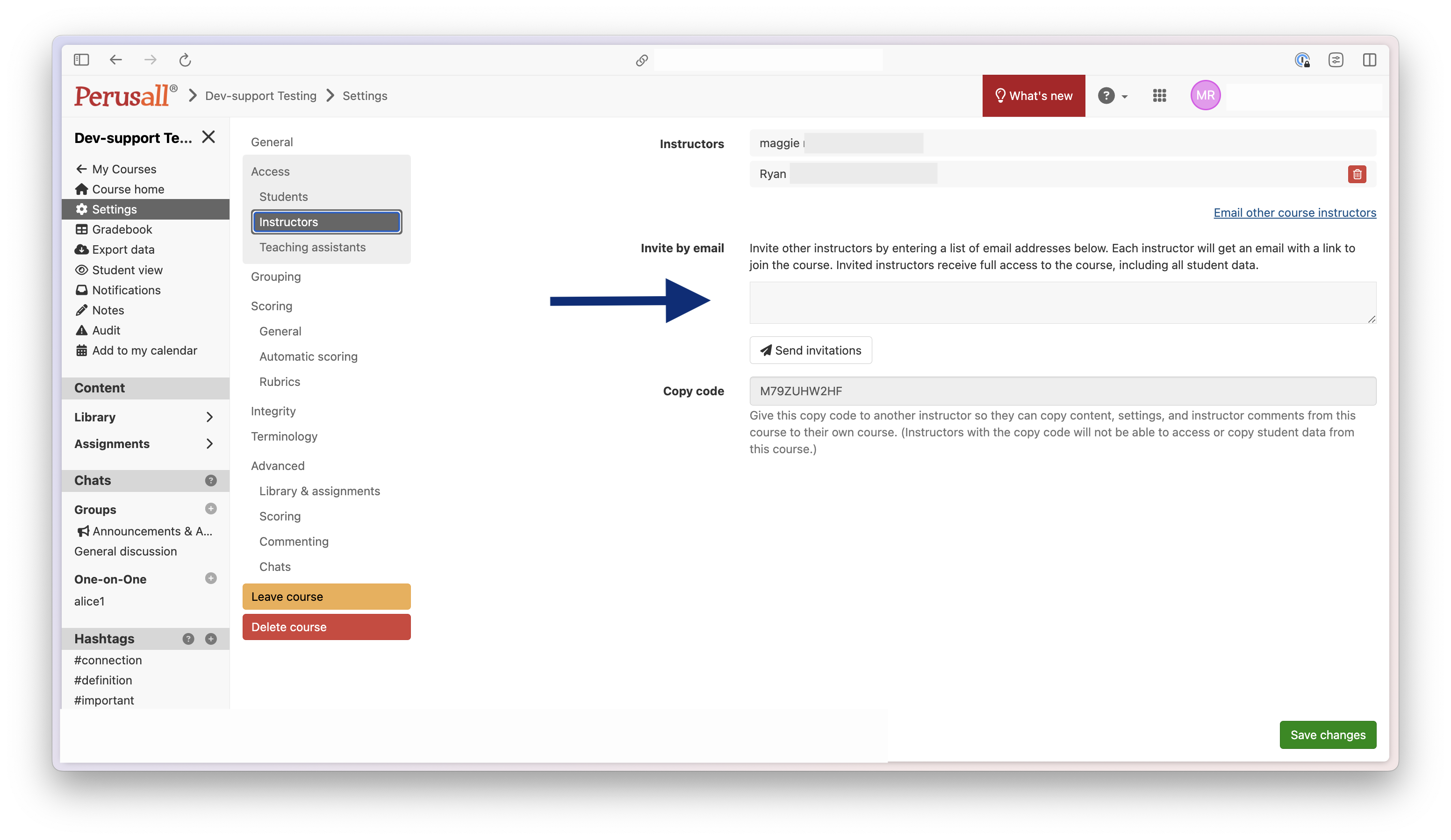Click the browser reload icon

(185, 60)
